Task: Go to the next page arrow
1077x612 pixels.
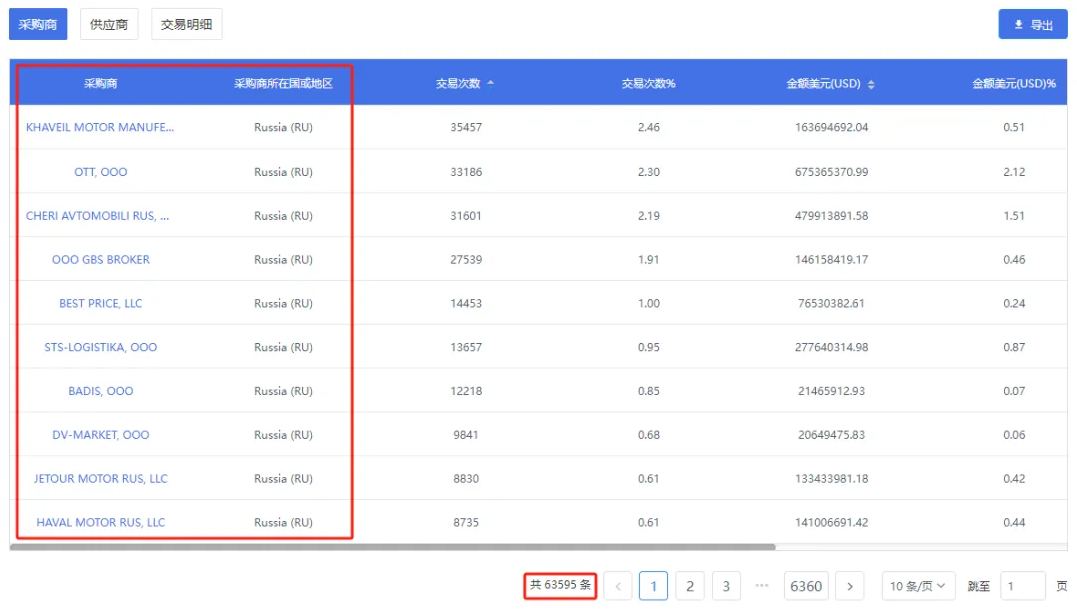Action: (850, 586)
